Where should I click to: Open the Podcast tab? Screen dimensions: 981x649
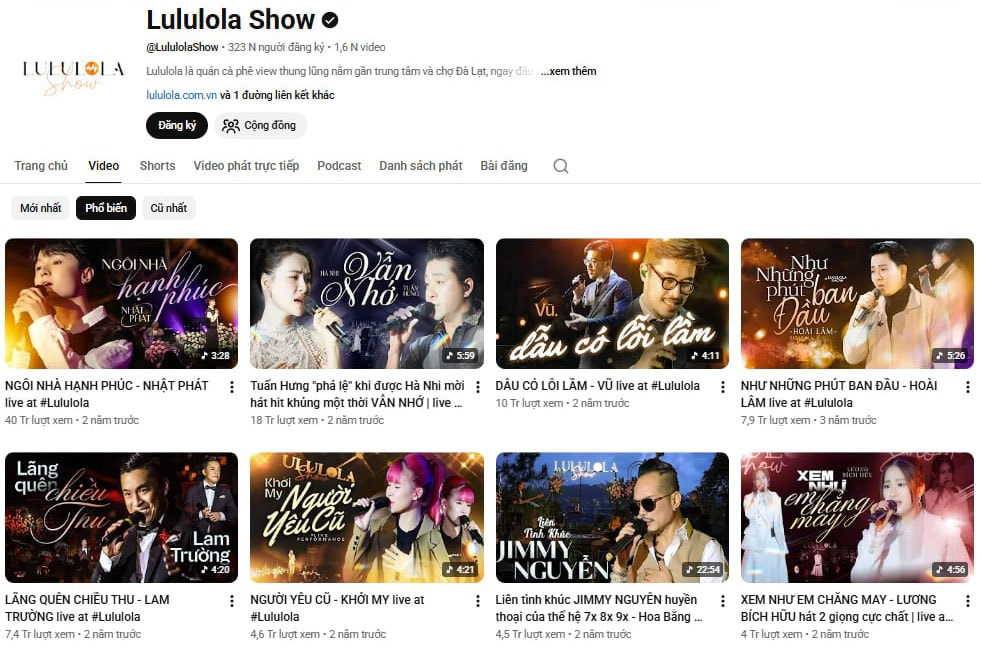coord(339,166)
